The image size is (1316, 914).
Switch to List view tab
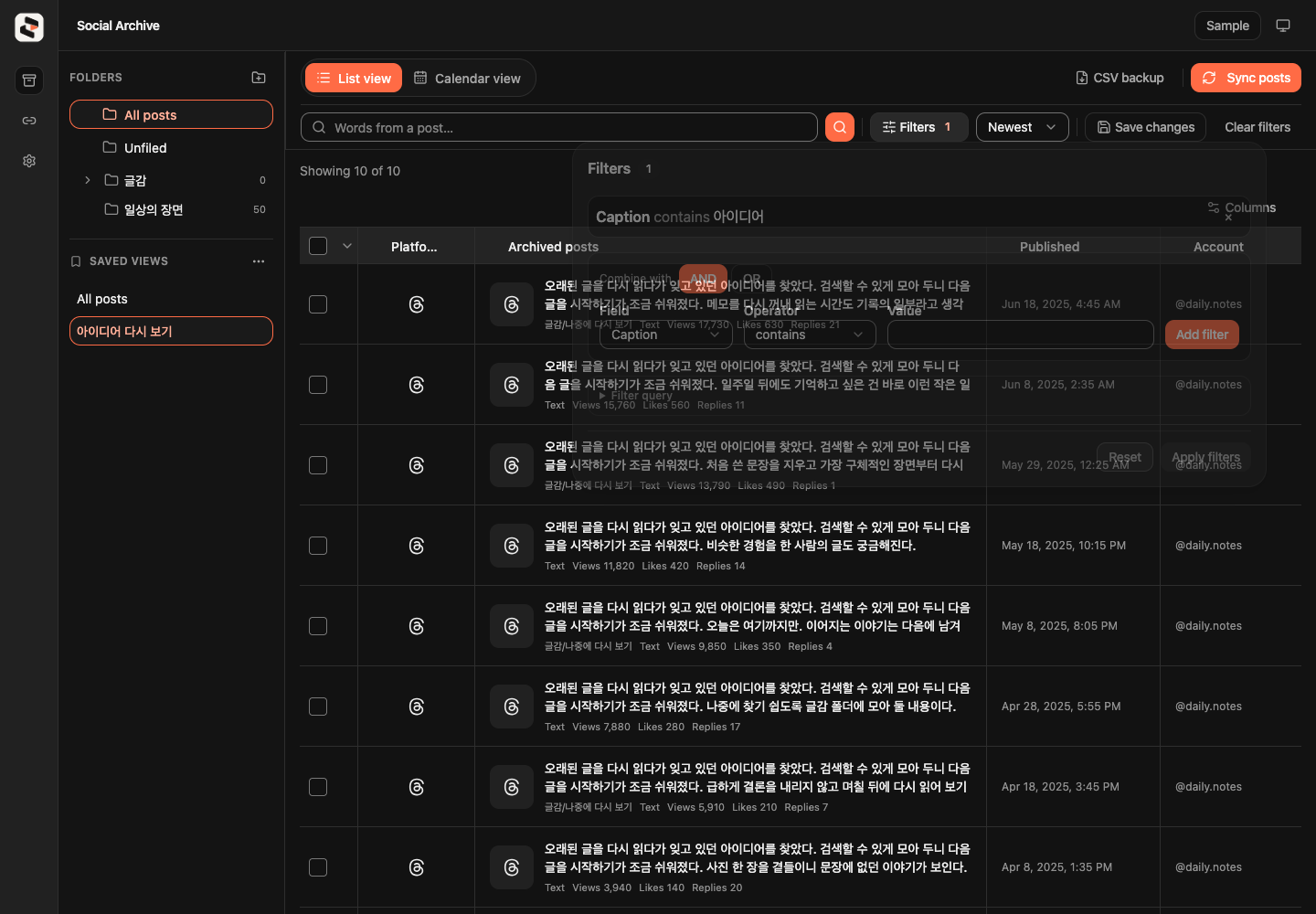coord(354,79)
